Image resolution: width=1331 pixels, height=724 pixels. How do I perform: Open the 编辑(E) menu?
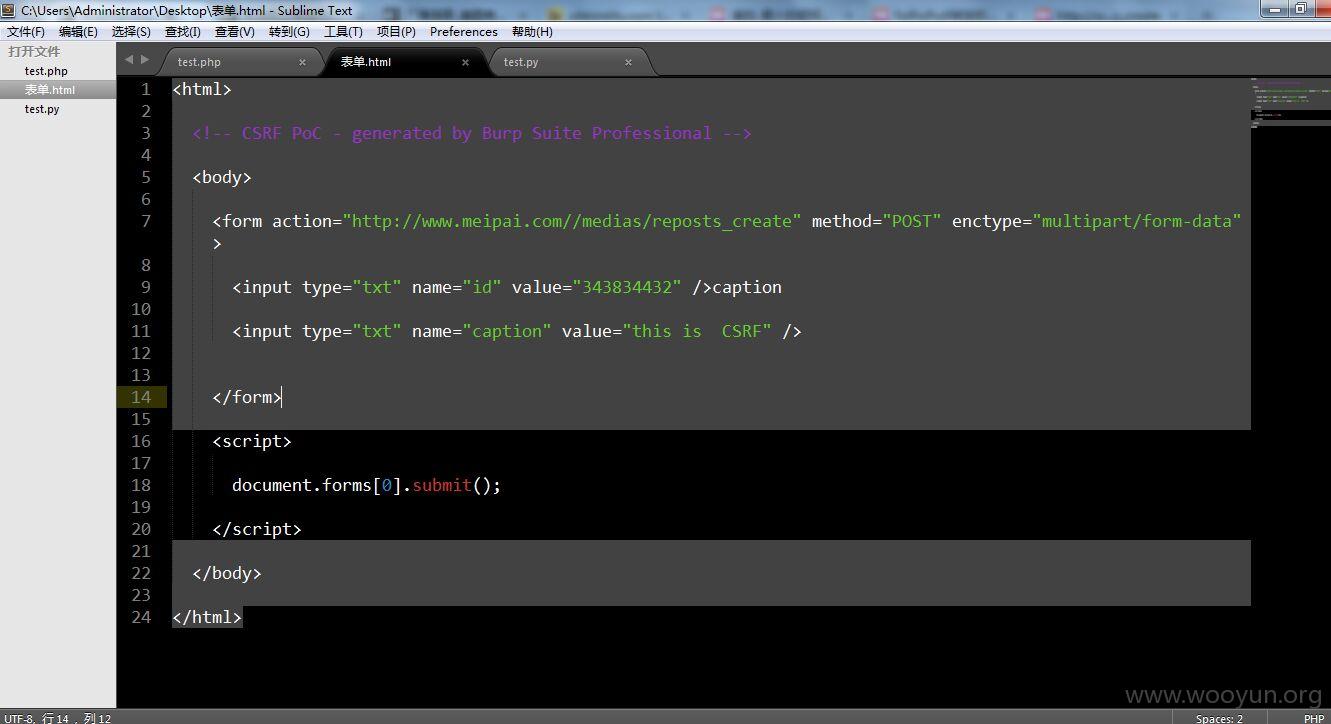click(78, 32)
